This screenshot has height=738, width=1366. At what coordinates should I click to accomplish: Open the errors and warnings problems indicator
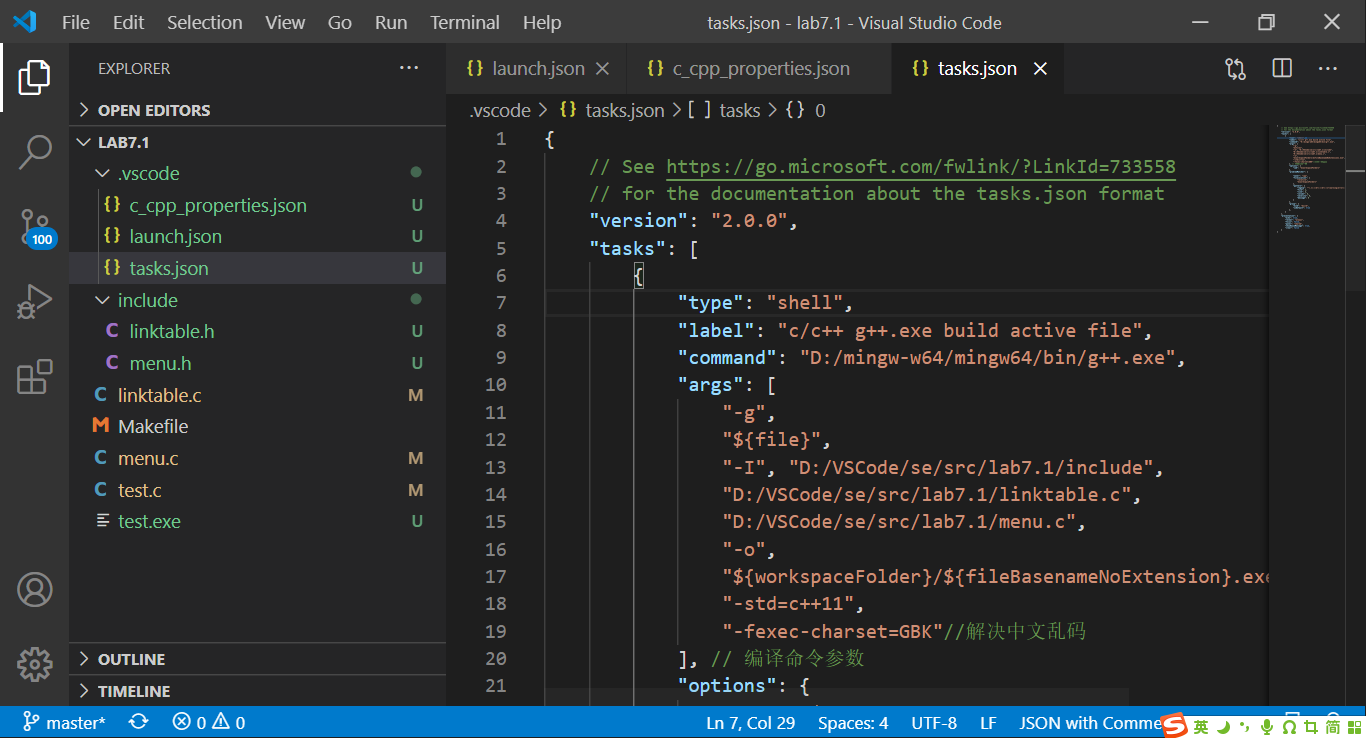208,722
